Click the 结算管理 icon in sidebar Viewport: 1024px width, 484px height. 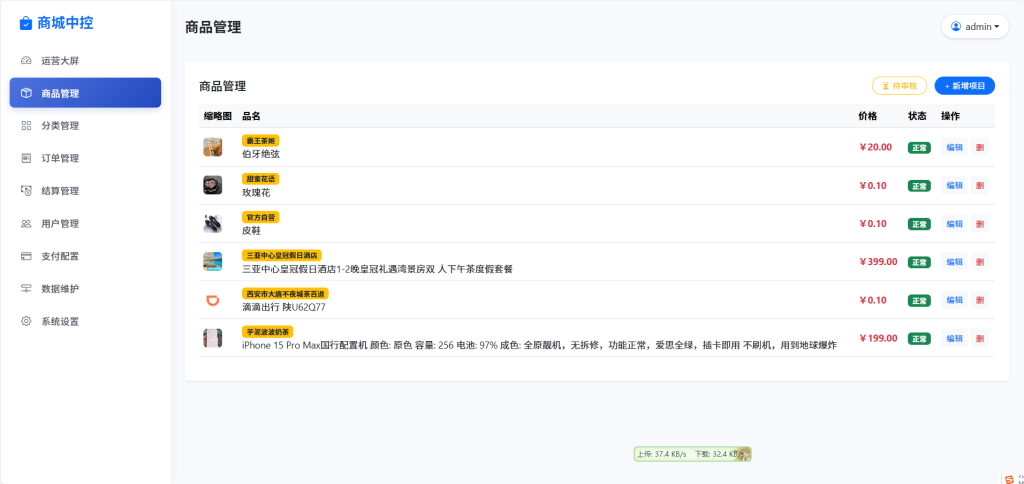(x=26, y=191)
